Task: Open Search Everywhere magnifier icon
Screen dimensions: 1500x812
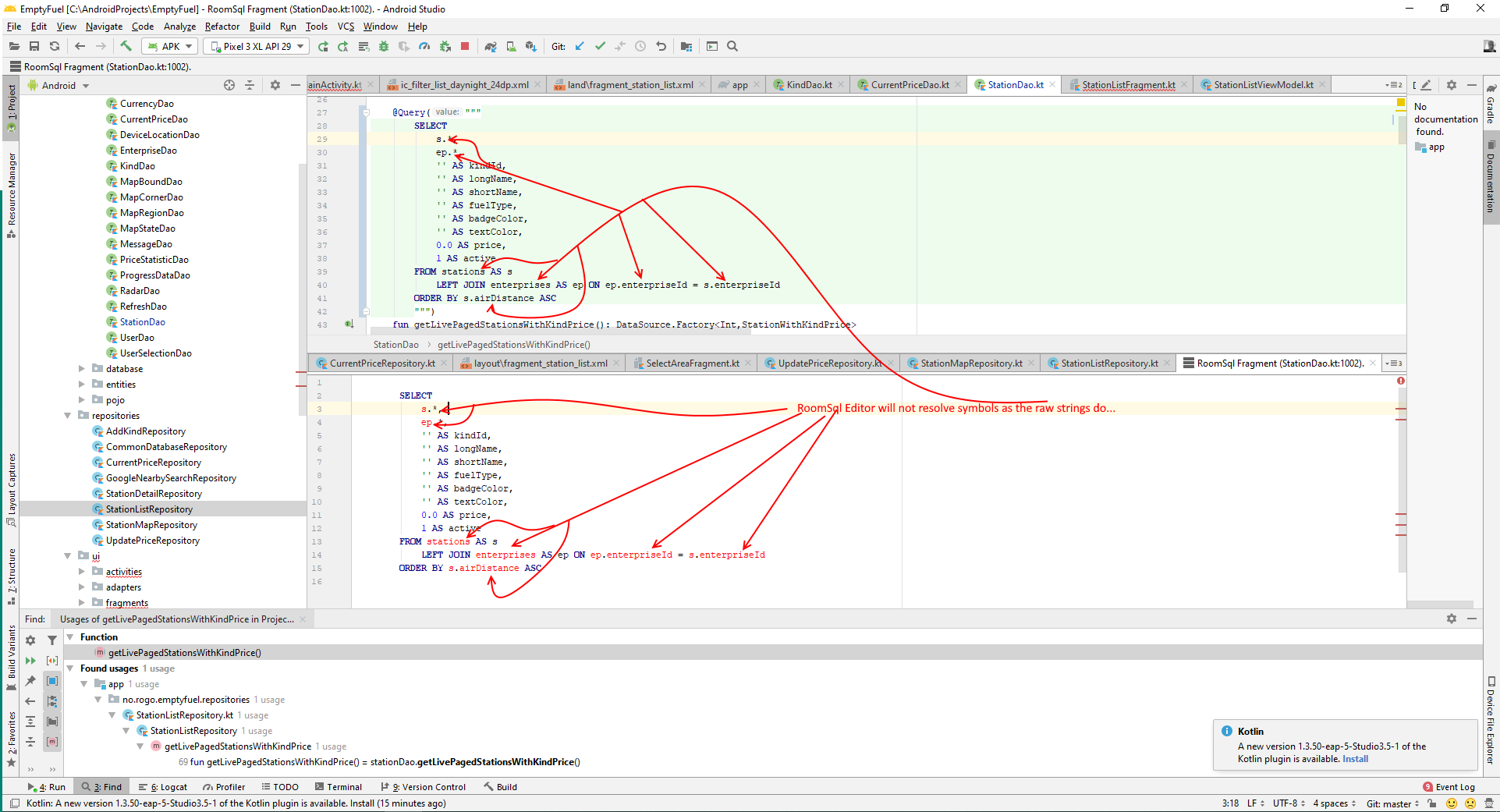Action: coord(732,47)
